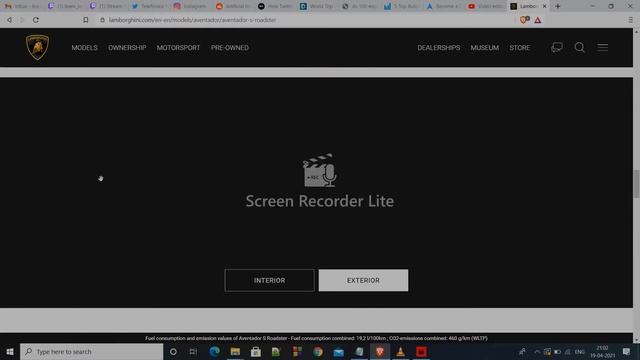The image size is (640, 360).
Task: Open red screen recorder taskbar icon
Action: pyautogui.click(x=421, y=351)
